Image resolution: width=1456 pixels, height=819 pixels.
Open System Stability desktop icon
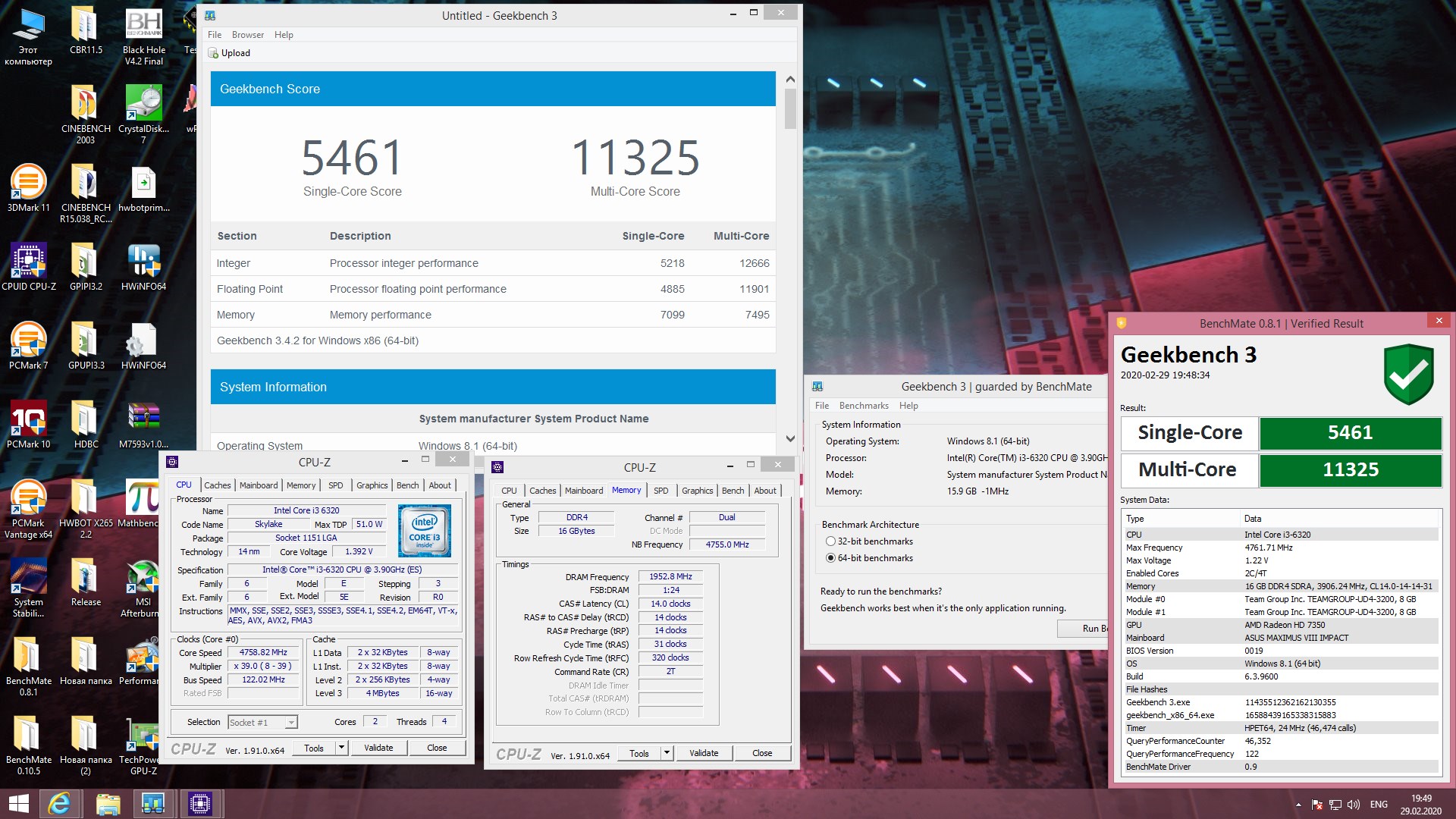[x=28, y=588]
